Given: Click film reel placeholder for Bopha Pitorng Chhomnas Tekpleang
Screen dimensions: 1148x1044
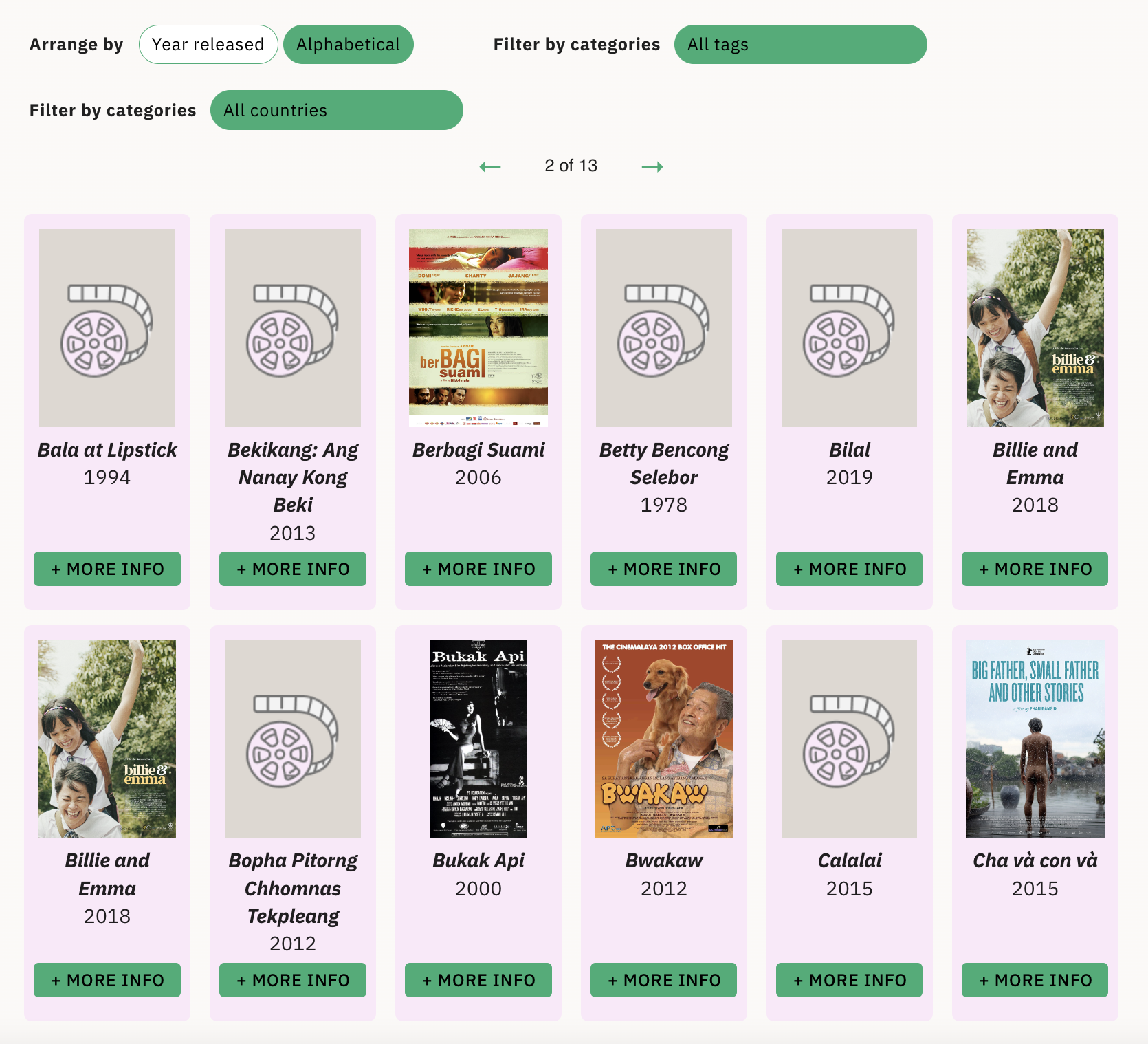Looking at the screenshot, I should [x=293, y=739].
